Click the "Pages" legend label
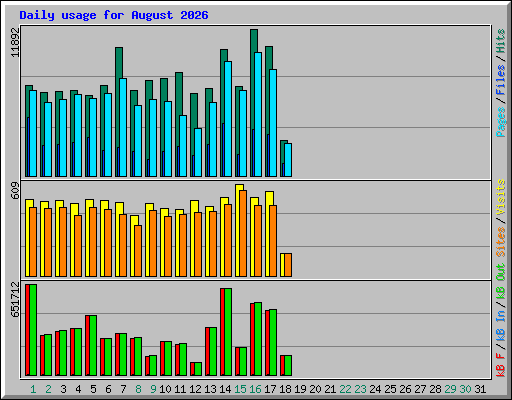 (501, 122)
